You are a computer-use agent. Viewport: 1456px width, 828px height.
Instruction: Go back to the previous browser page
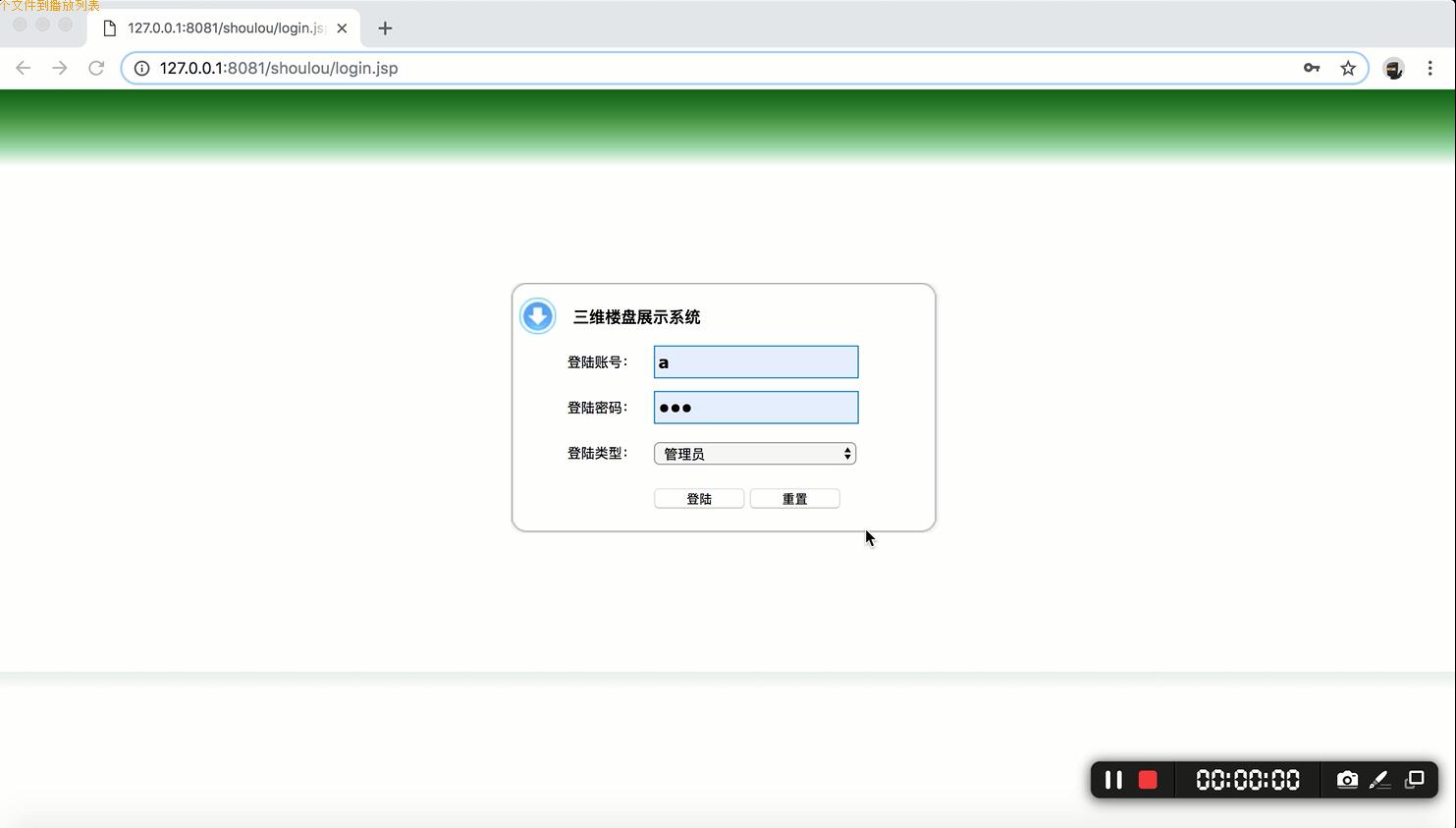24,68
